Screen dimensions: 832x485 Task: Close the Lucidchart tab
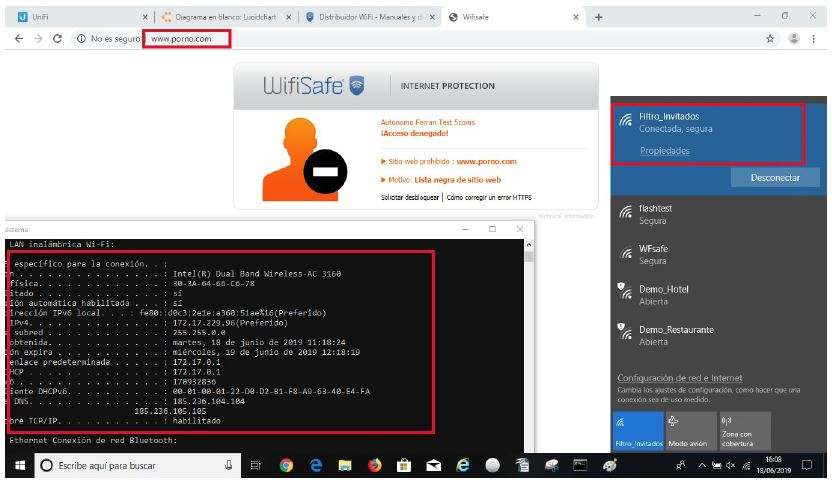pyautogui.click(x=289, y=17)
